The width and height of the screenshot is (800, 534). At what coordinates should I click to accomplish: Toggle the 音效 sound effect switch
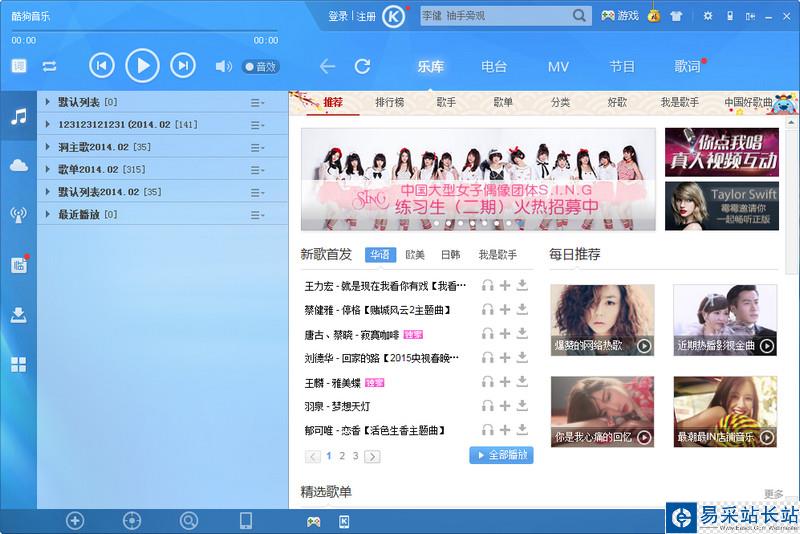pyautogui.click(x=261, y=67)
